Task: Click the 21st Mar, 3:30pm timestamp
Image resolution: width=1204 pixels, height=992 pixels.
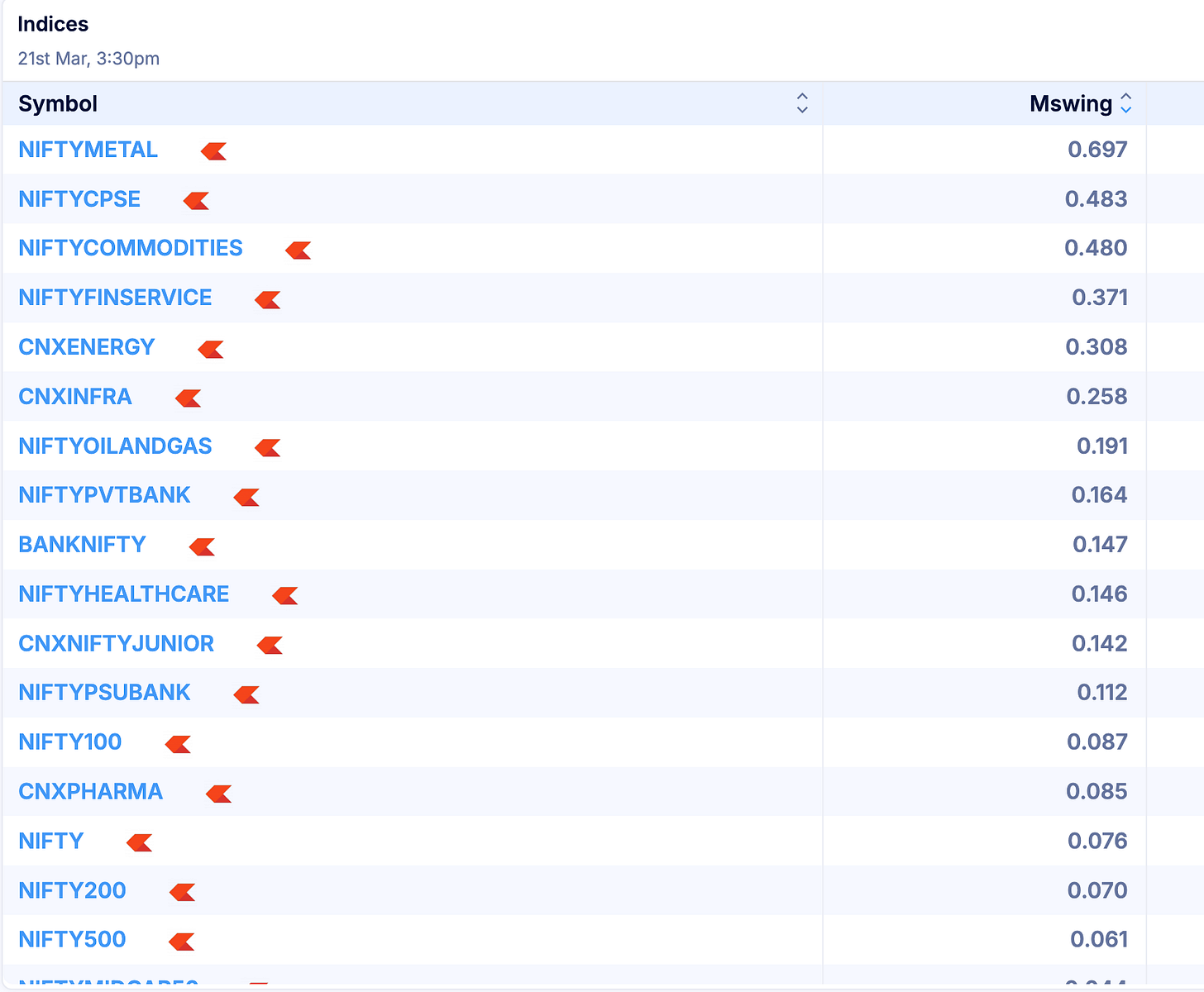Action: tap(88, 59)
